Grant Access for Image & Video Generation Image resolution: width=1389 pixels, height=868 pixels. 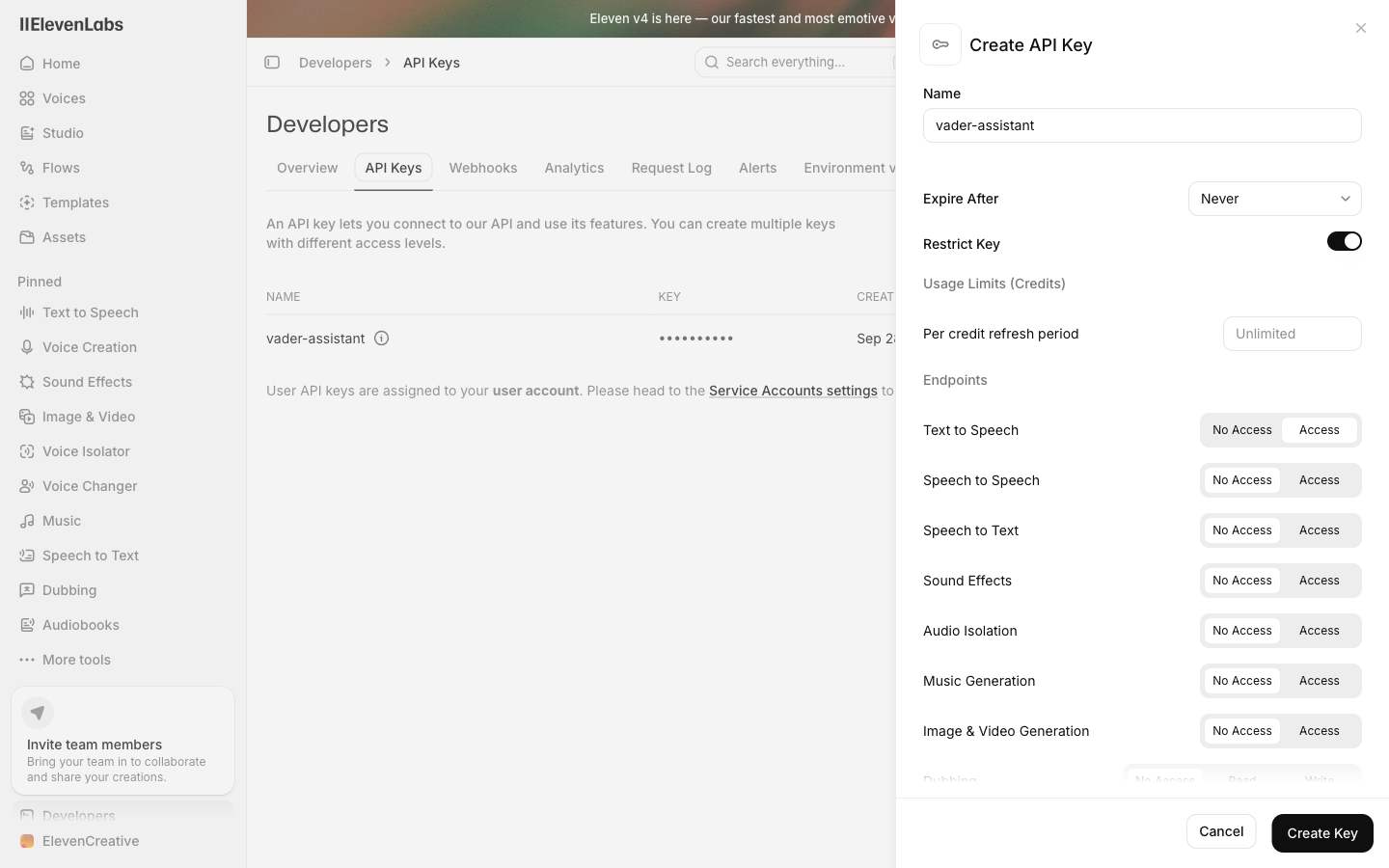(1319, 731)
